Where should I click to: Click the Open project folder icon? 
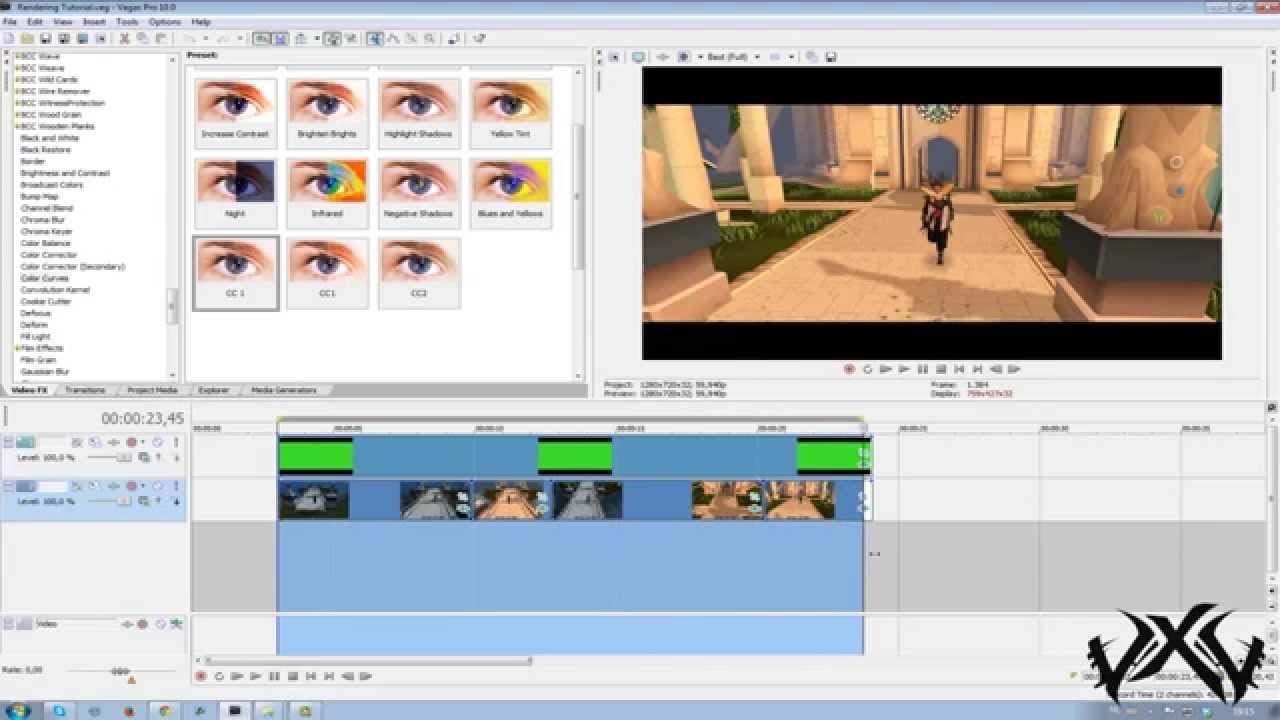(28, 39)
